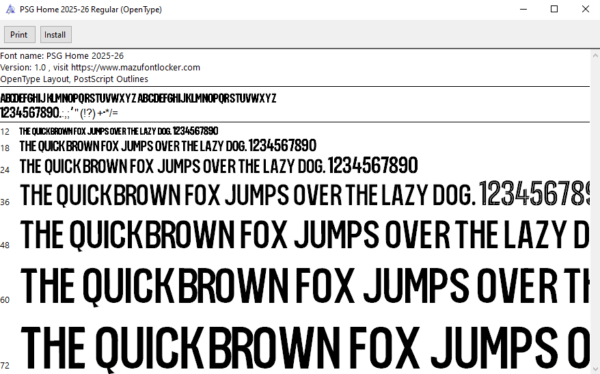This screenshot has height=374, width=600.
Task: Minimize the font preview window
Action: pyautogui.click(x=523, y=9)
